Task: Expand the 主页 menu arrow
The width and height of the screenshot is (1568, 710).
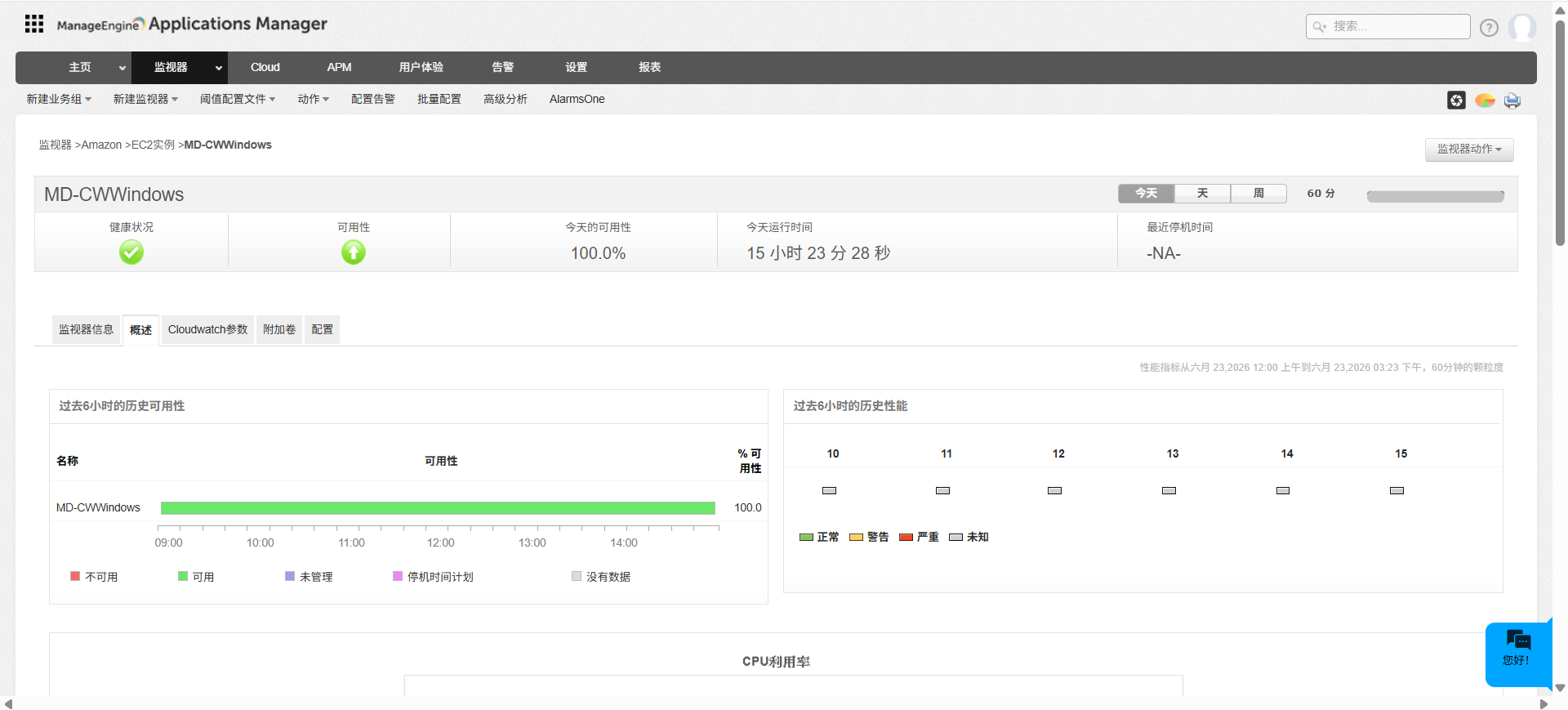Action: 122,68
